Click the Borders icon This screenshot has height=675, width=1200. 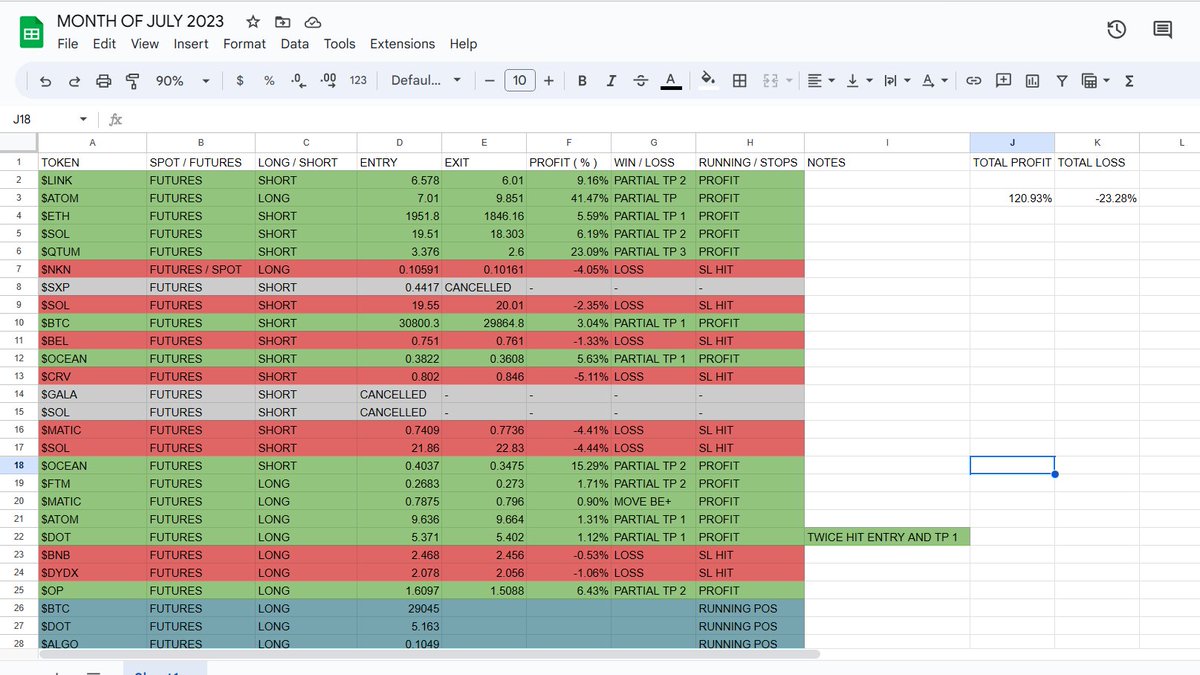[740, 81]
